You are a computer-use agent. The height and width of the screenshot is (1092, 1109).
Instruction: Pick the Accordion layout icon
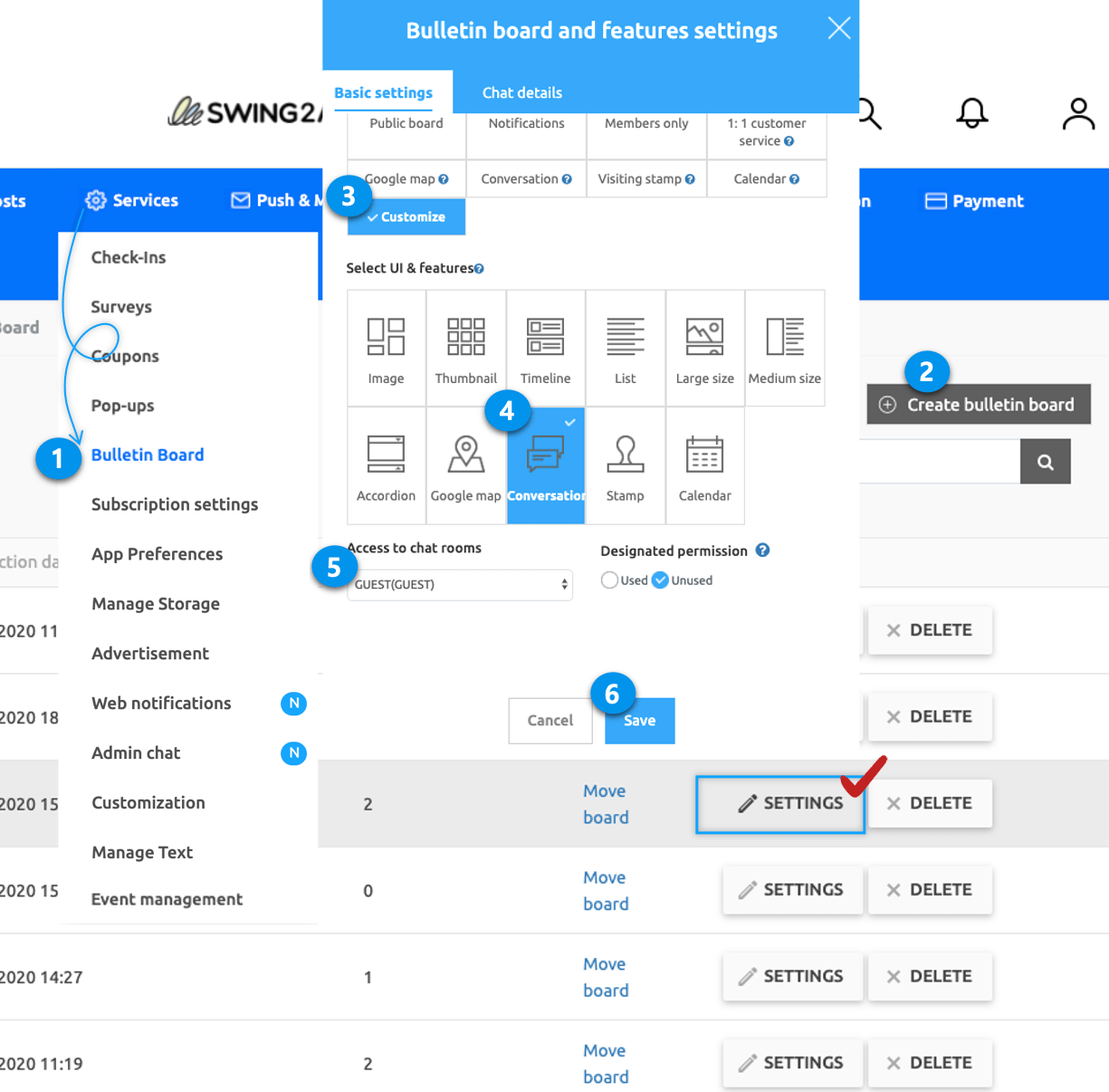coord(386,455)
